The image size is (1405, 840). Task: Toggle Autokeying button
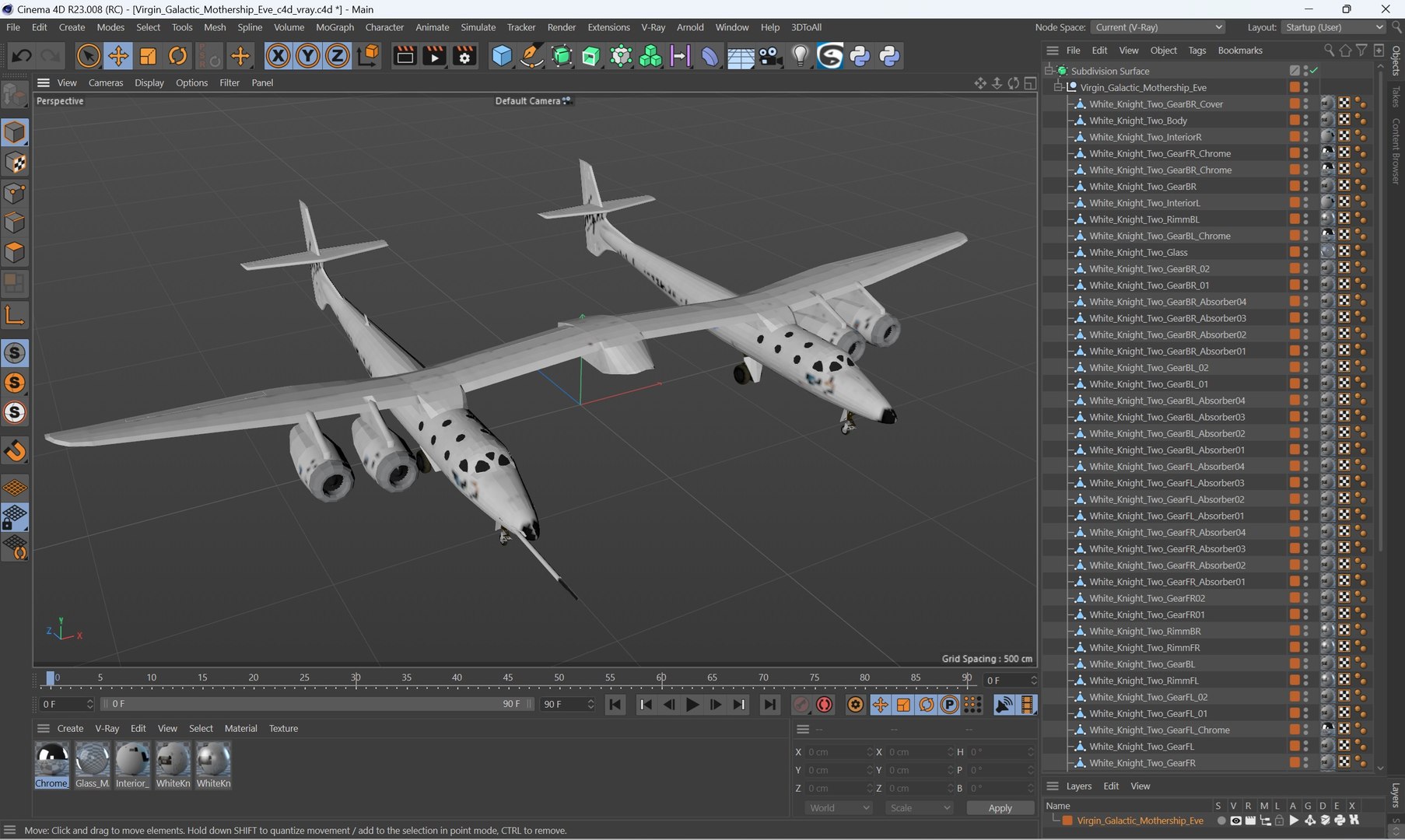click(x=824, y=705)
